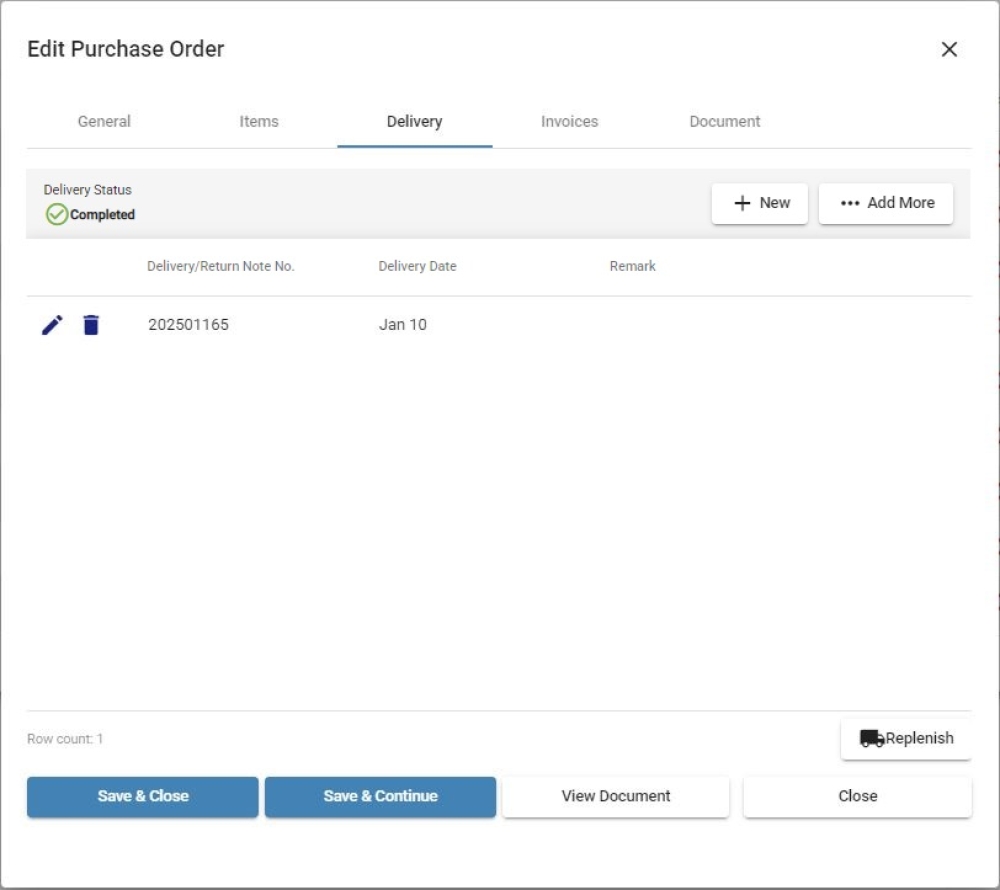Select delivery note number 202501165
Screen dimensions: 1000x890
188,325
